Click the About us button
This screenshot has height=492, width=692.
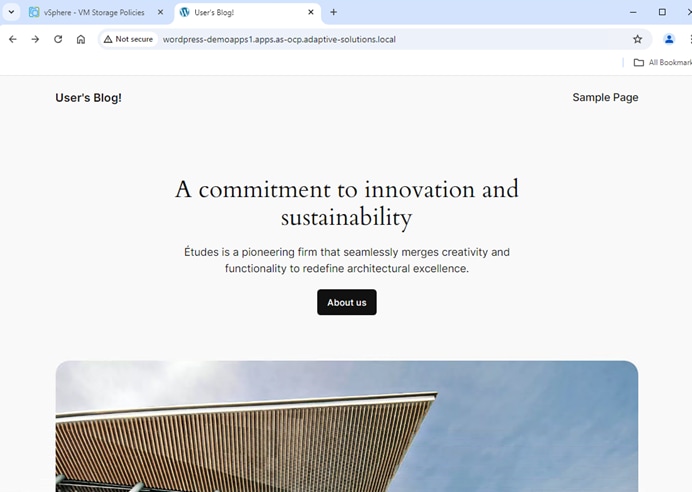(347, 302)
